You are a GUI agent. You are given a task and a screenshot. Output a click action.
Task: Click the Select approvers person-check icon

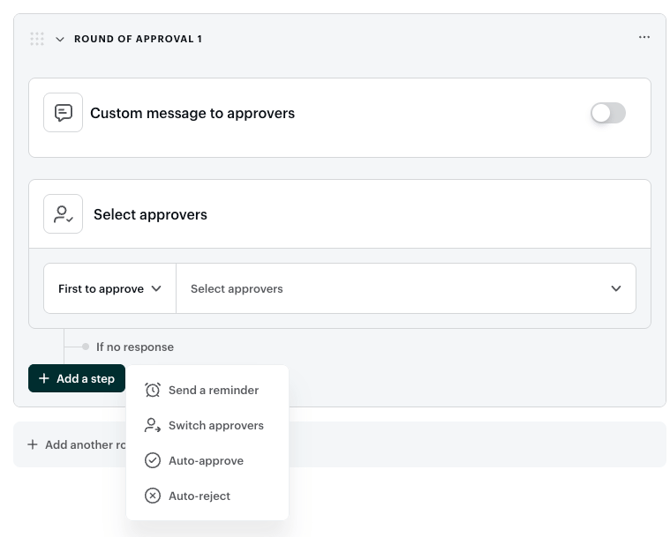(x=63, y=214)
